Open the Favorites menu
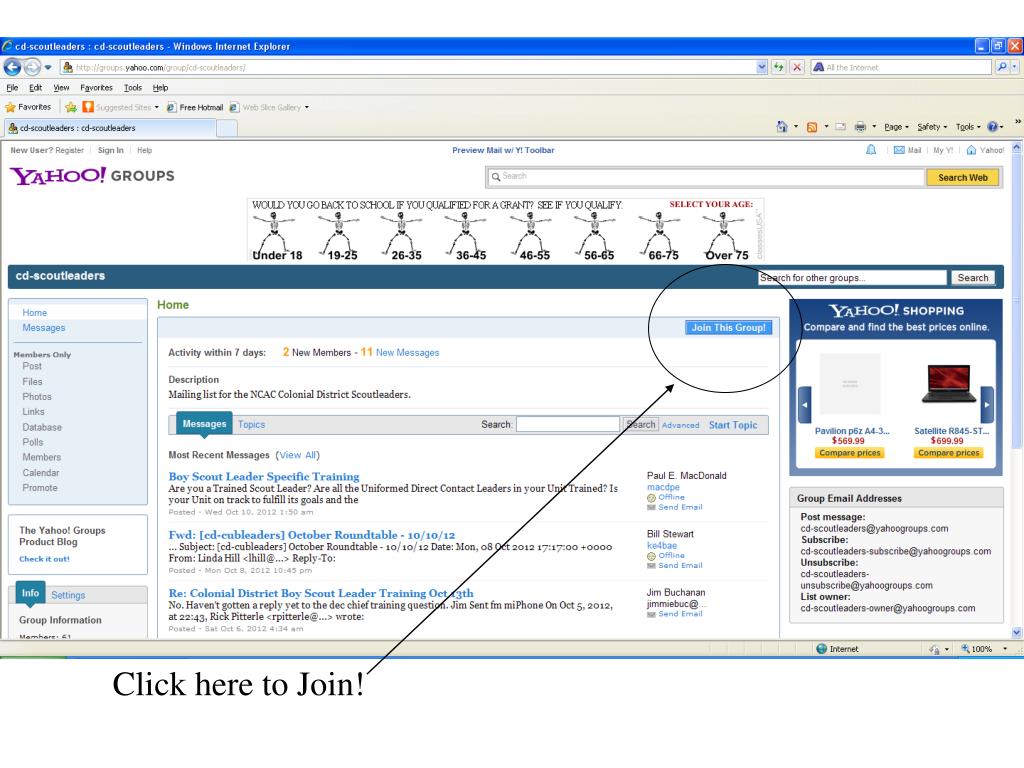This screenshot has height=768, width=1024. 97,88
